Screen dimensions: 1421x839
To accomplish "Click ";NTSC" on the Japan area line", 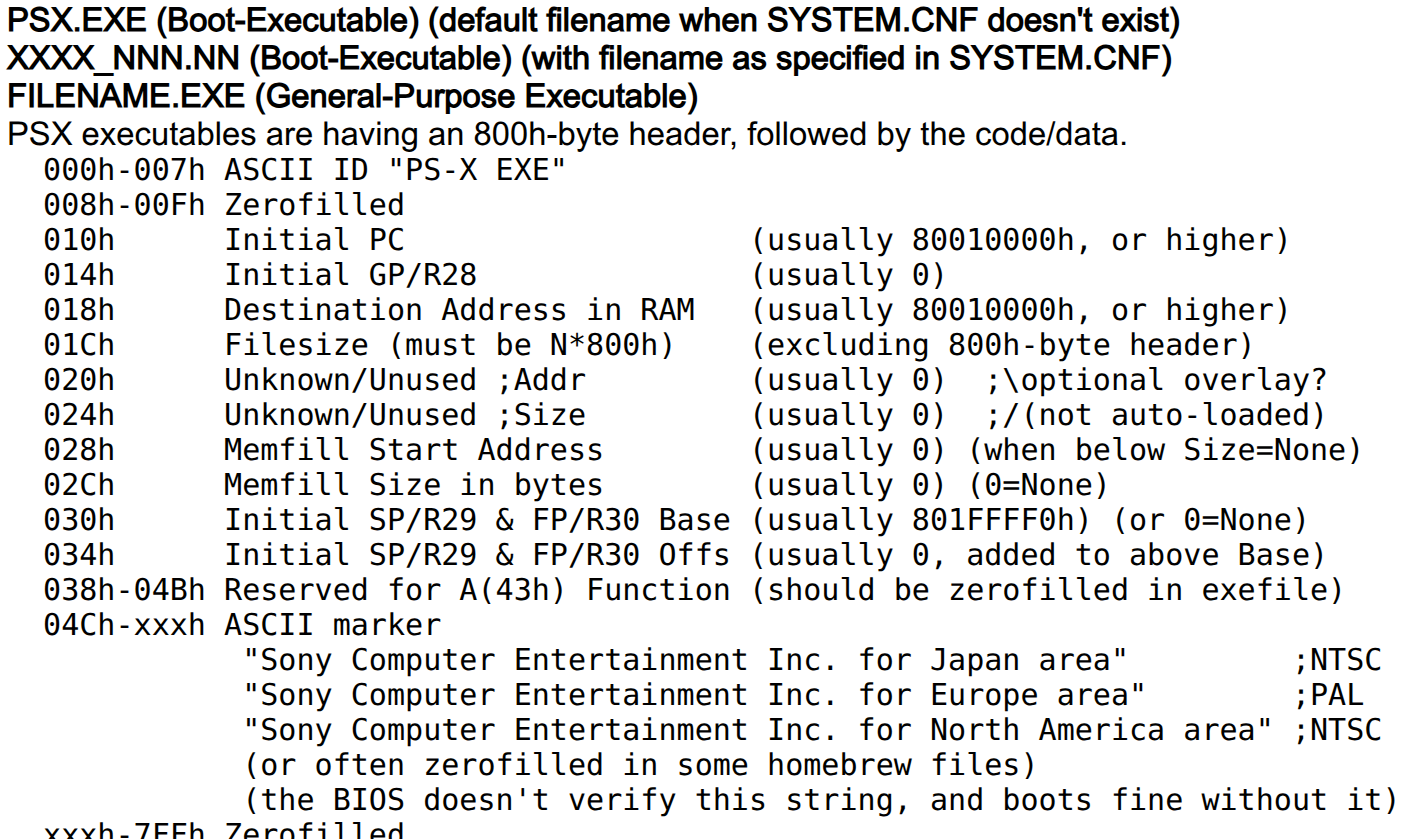I will [1336, 660].
